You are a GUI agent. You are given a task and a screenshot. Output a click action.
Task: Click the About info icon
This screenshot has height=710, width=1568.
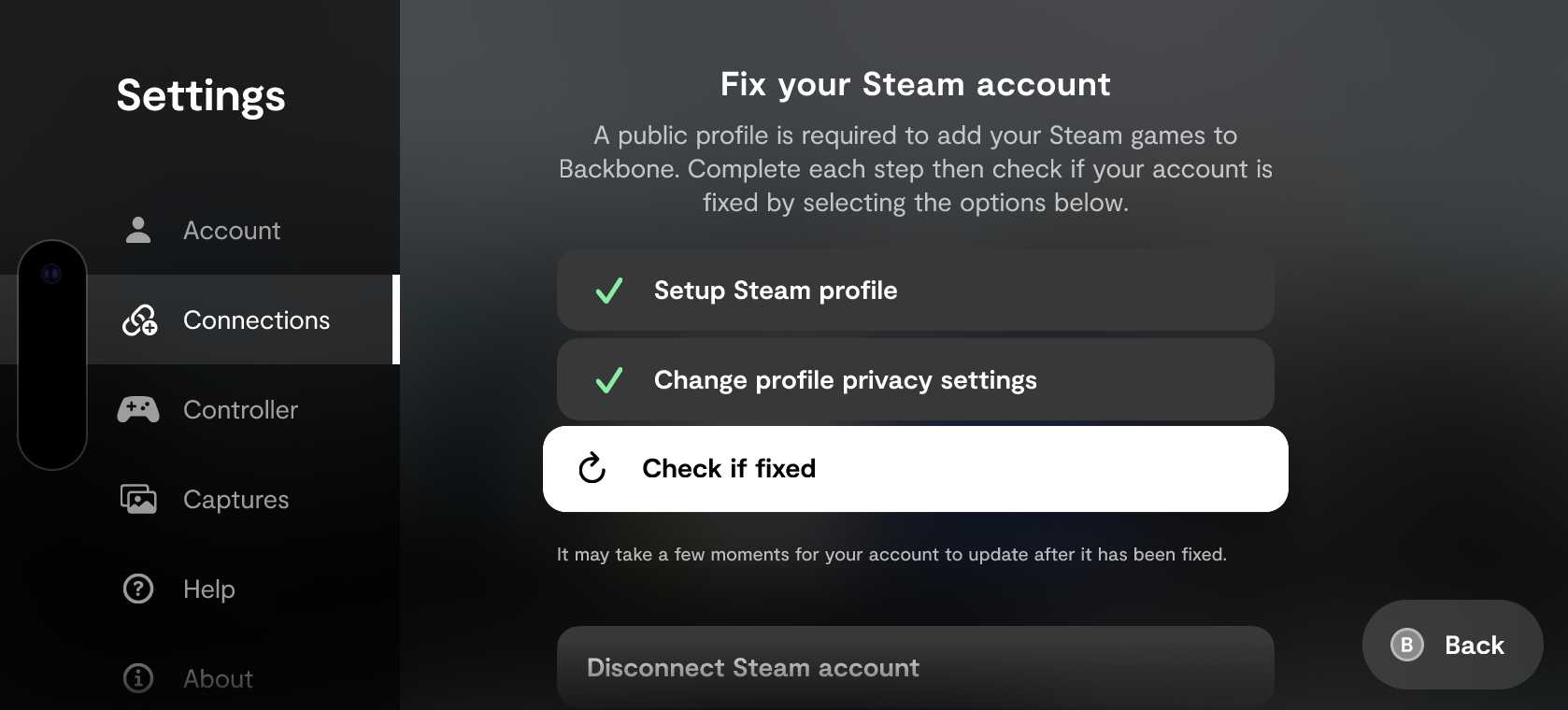pyautogui.click(x=137, y=678)
